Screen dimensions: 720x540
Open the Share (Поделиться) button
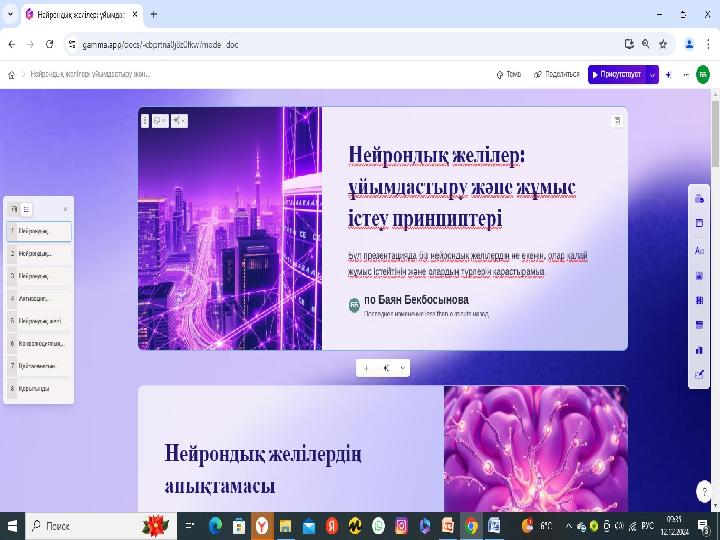pos(557,74)
